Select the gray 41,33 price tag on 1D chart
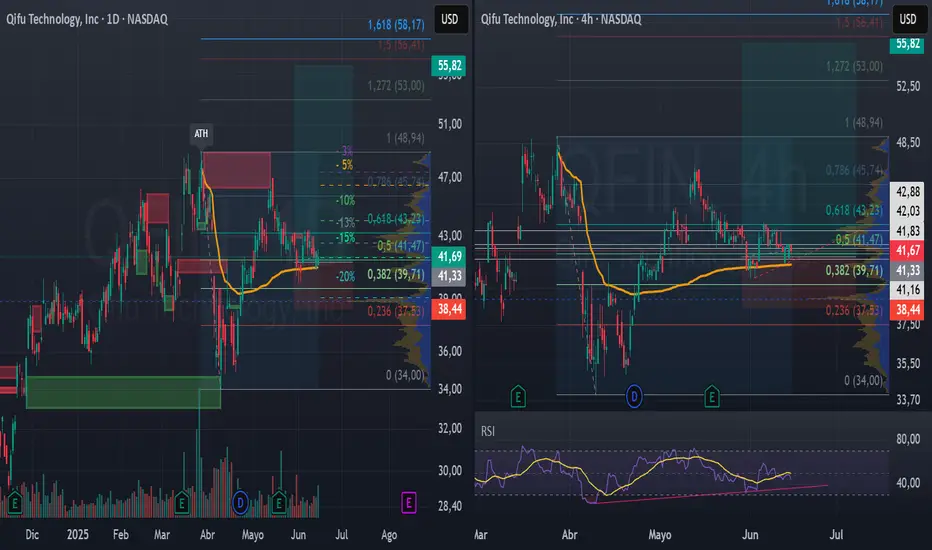 click(x=449, y=276)
